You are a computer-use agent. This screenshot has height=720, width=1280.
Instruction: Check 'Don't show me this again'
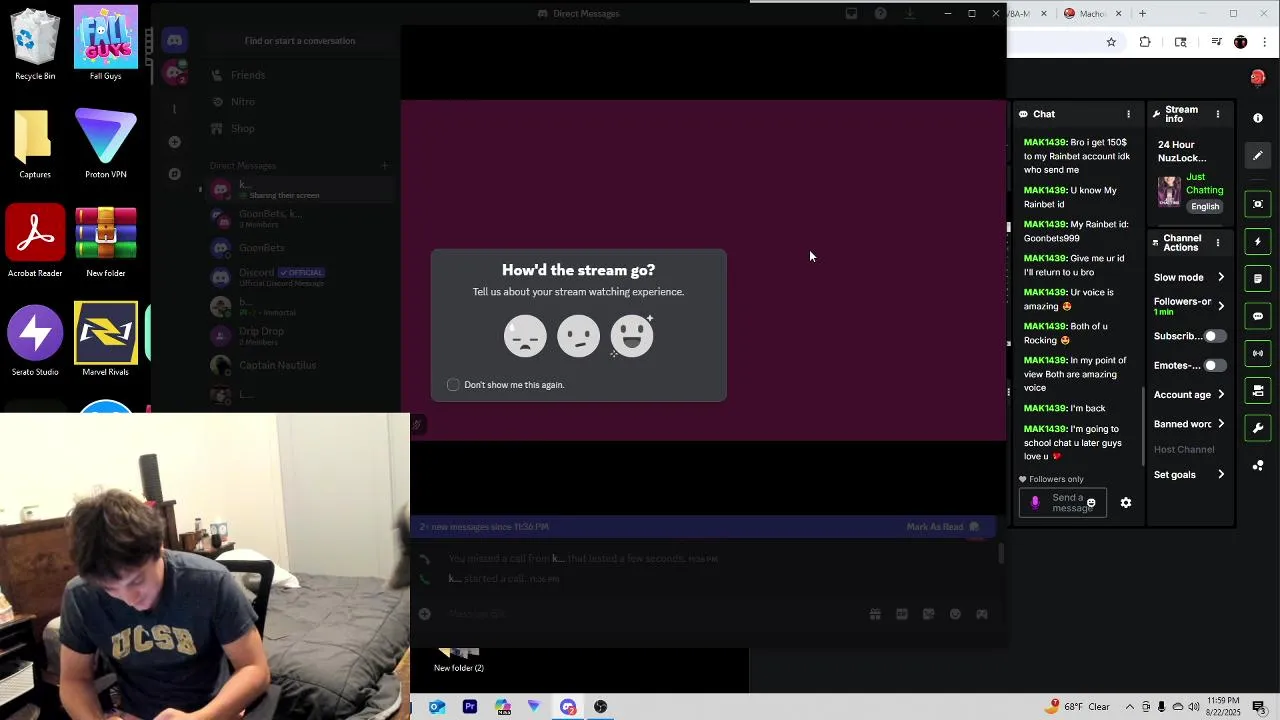pos(453,385)
